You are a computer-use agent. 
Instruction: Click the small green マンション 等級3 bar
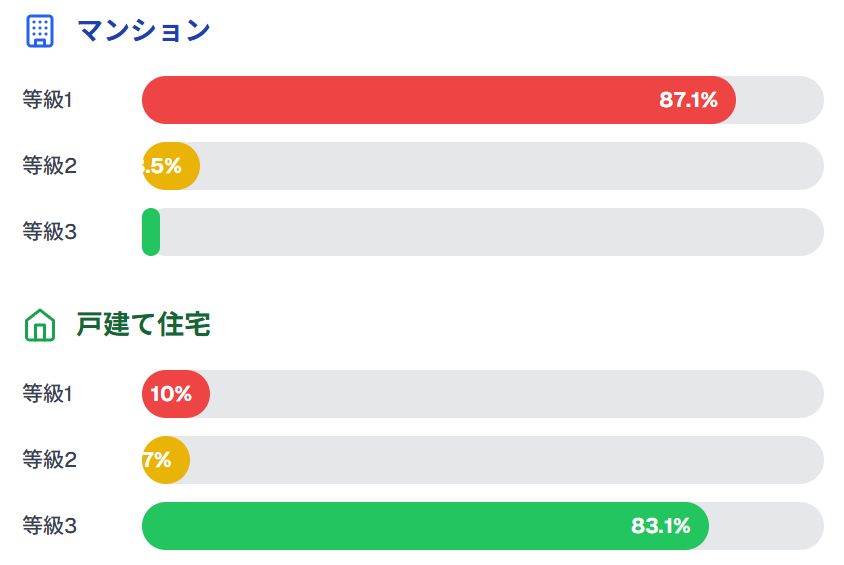pyautogui.click(x=151, y=232)
